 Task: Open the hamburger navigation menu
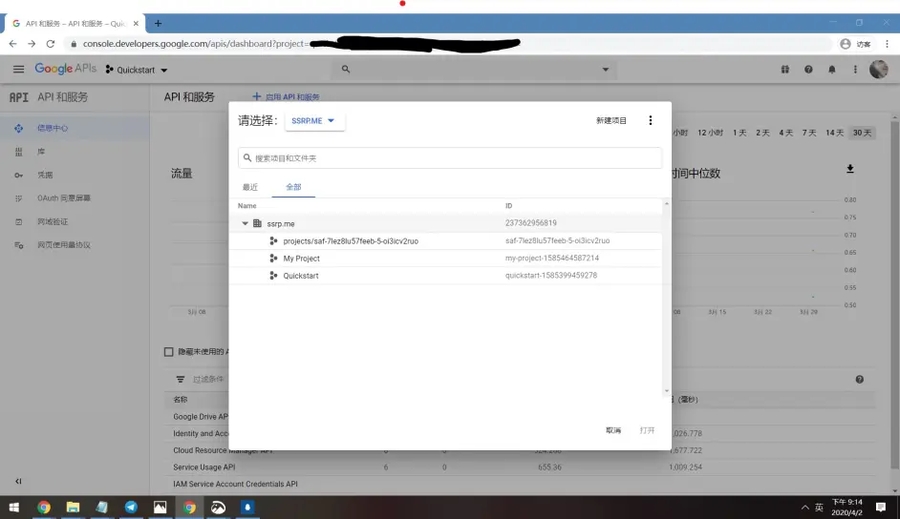pos(18,69)
